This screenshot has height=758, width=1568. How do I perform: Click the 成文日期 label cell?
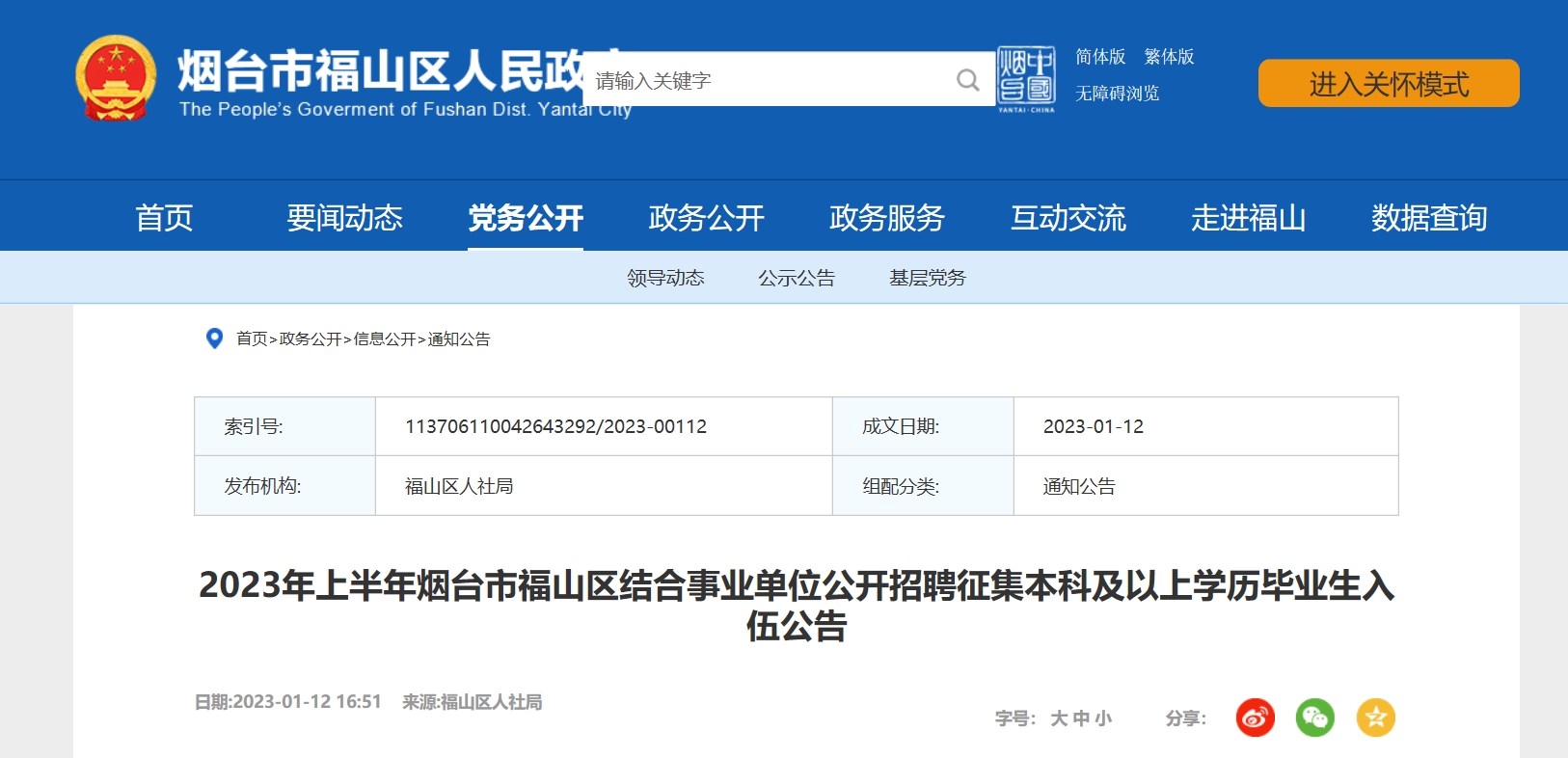click(x=923, y=426)
